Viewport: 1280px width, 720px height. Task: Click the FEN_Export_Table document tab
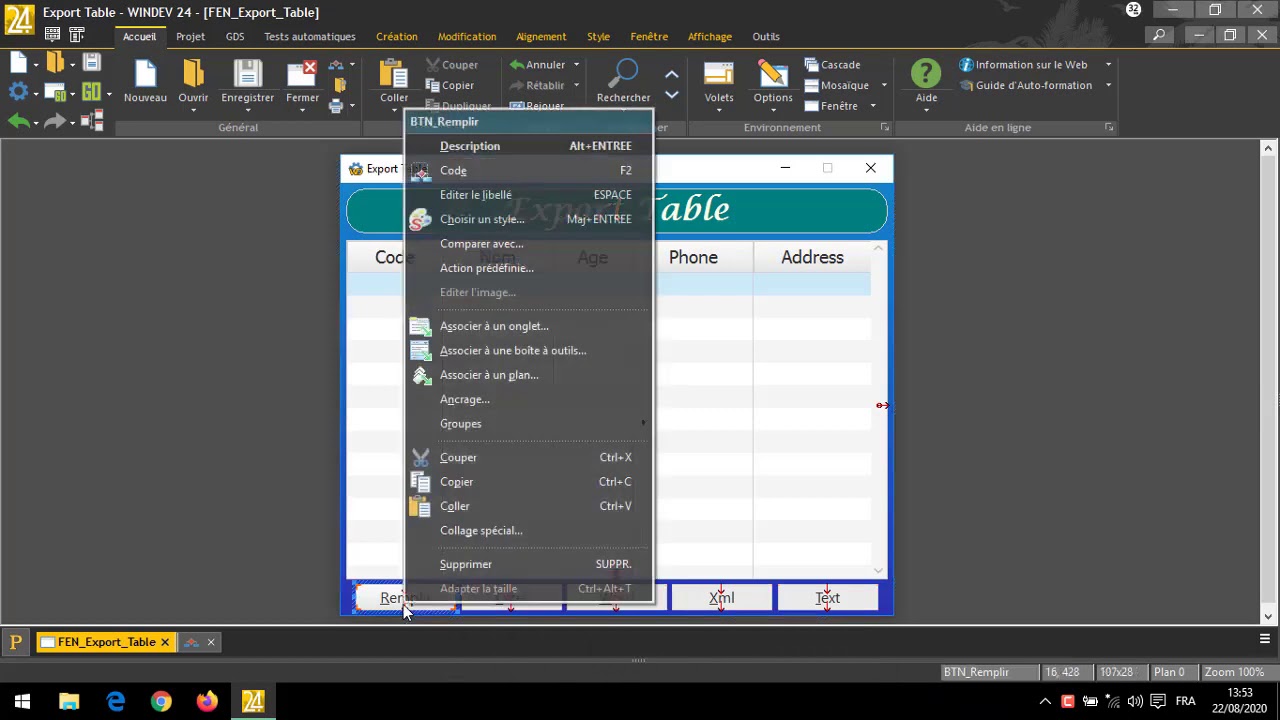coord(105,642)
